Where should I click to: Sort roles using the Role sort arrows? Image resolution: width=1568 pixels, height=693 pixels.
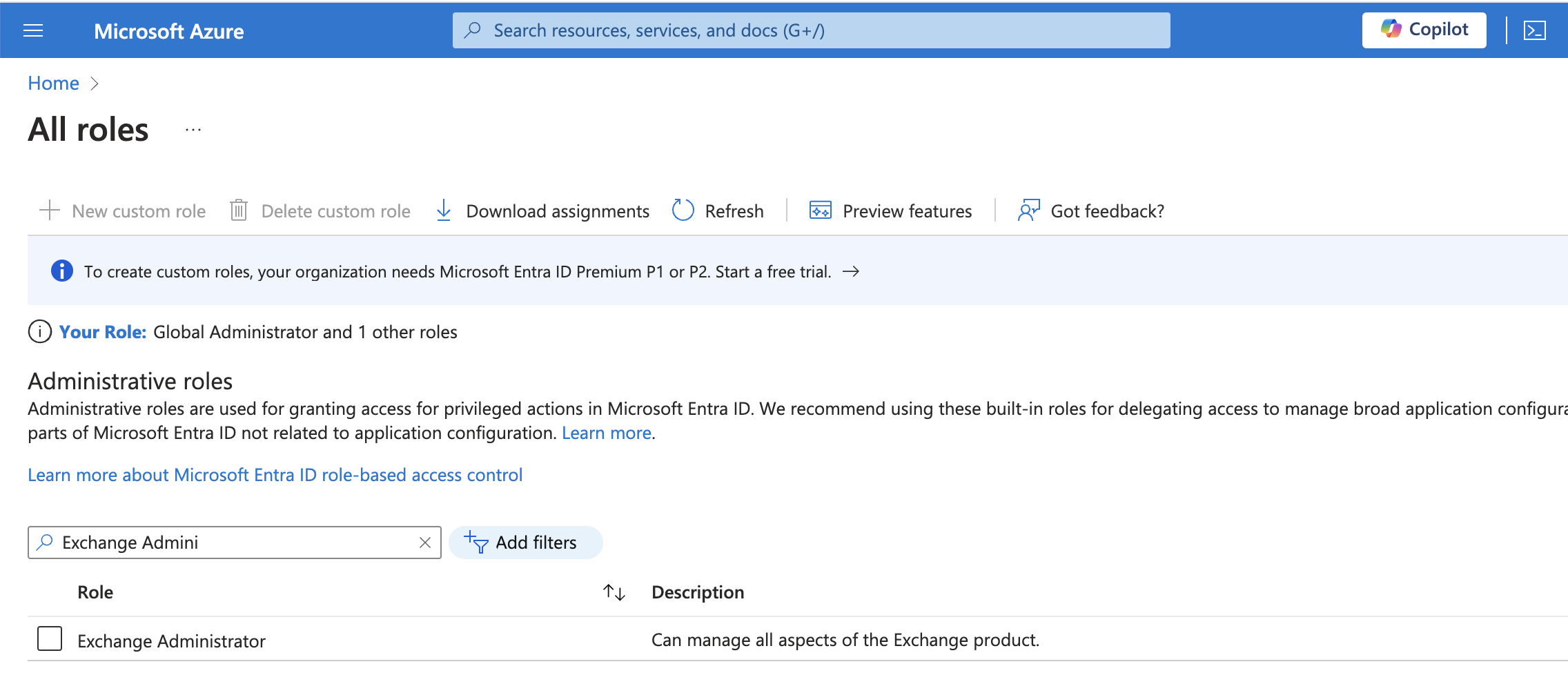(614, 592)
